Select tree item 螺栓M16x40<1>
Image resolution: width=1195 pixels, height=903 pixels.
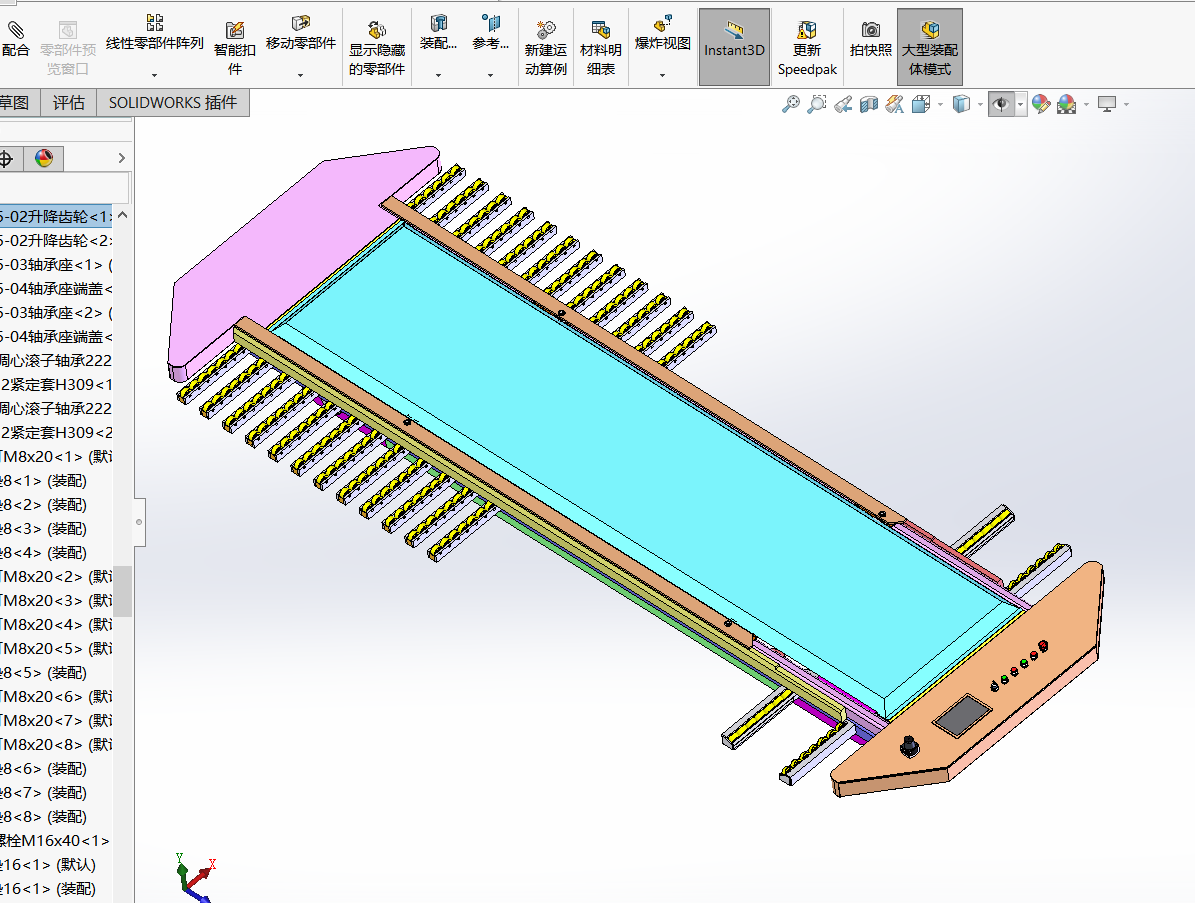coord(55,841)
